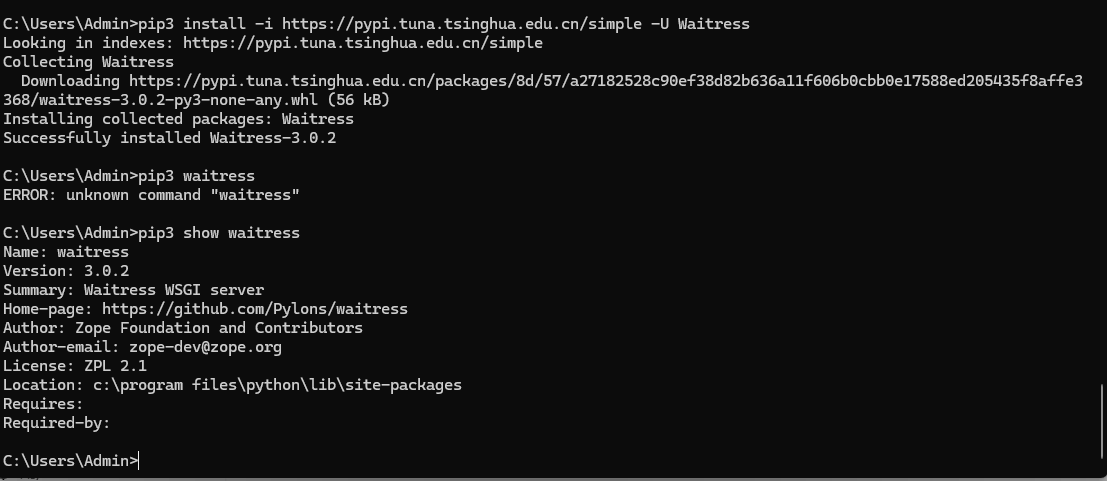Click the "Required-by:" line
Screen dimensions: 1107x481
56,423
